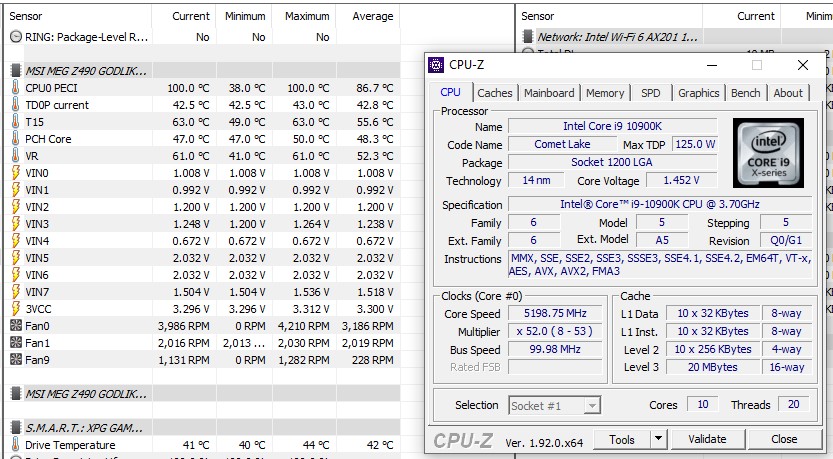833x459 pixels.
Task: Click the thermometer icon beside PCH Core
Action: click(x=16, y=139)
